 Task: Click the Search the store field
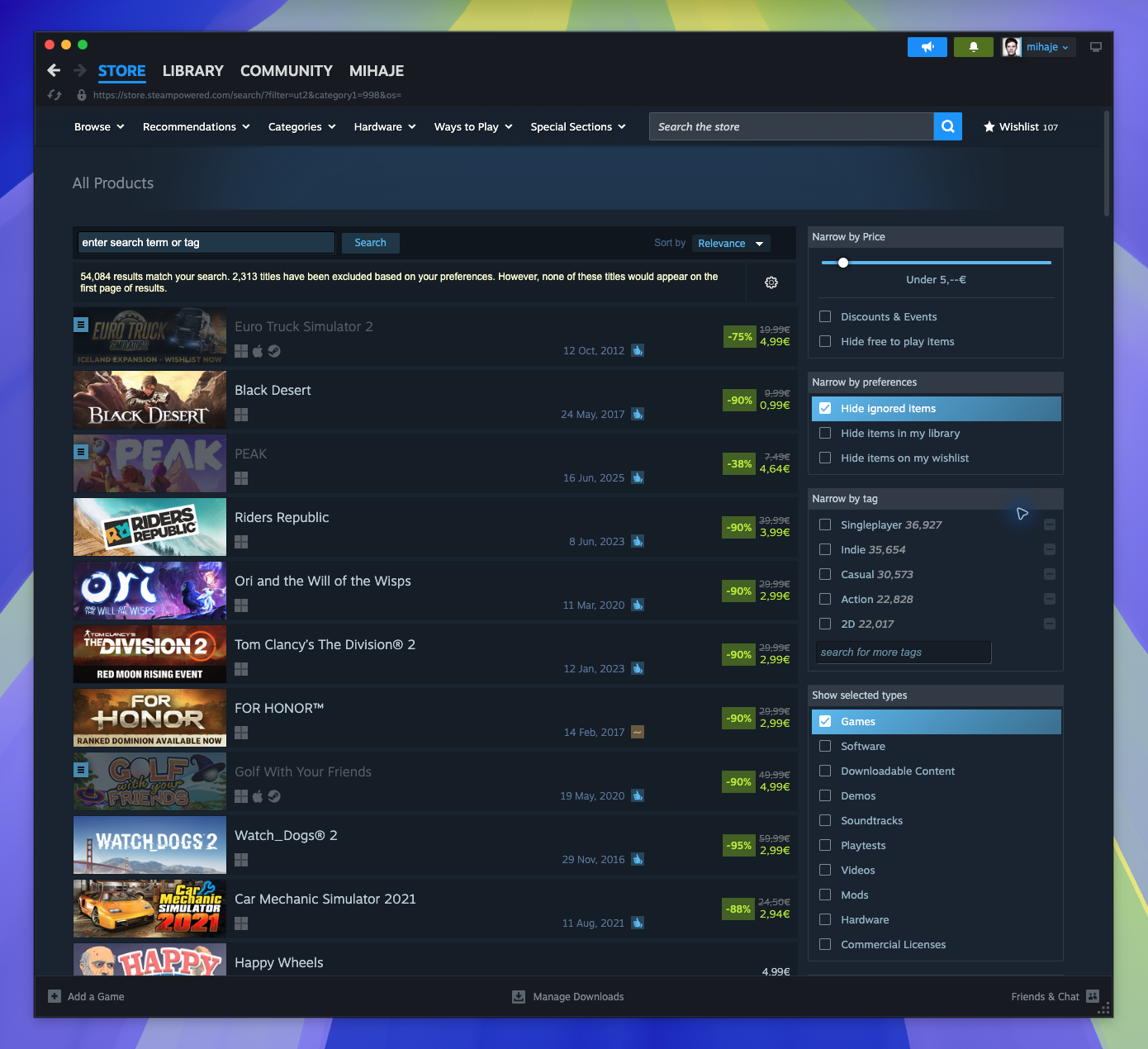pyautogui.click(x=791, y=126)
